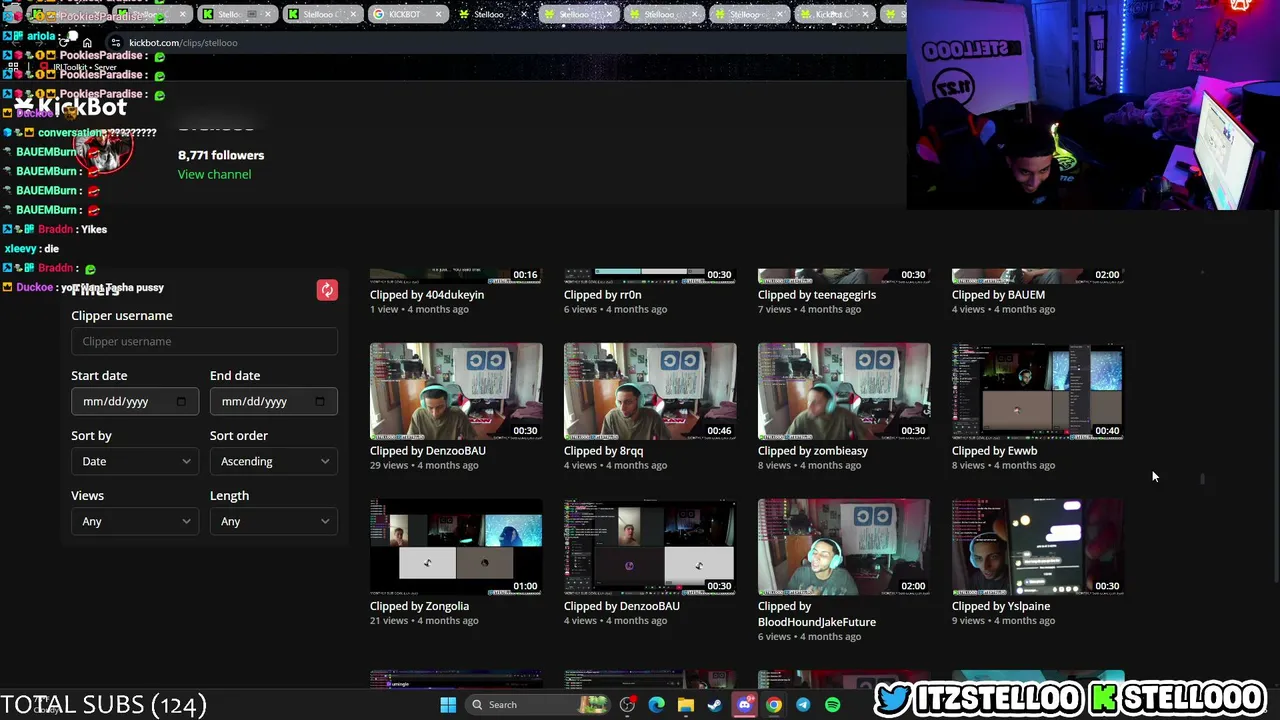Click the browser address bar URL
Image resolution: width=1280 pixels, height=720 pixels.
pos(183,43)
